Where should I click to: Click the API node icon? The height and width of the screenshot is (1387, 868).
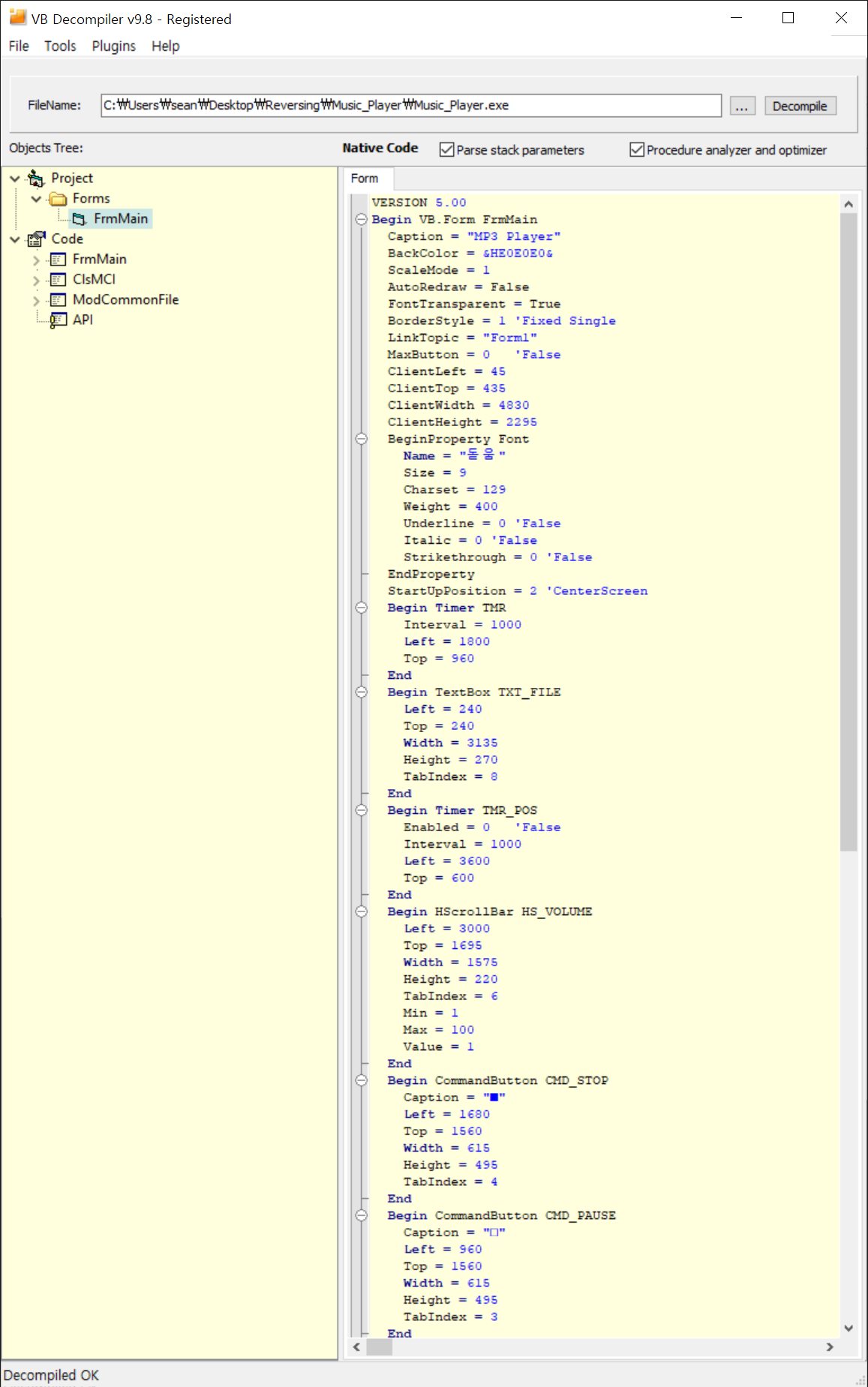tap(58, 320)
